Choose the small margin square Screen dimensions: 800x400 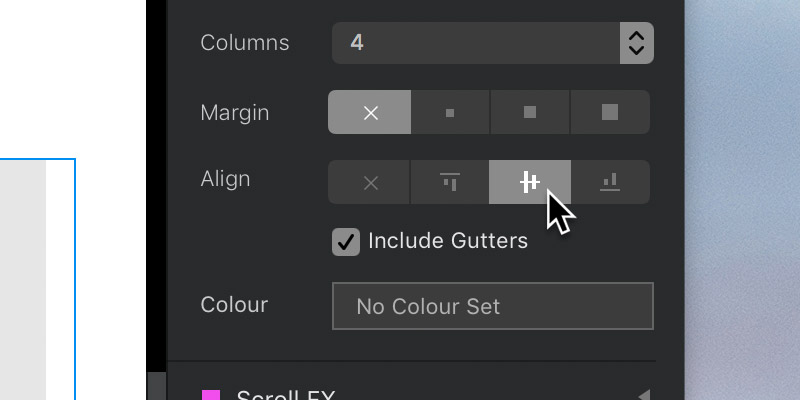tap(450, 112)
